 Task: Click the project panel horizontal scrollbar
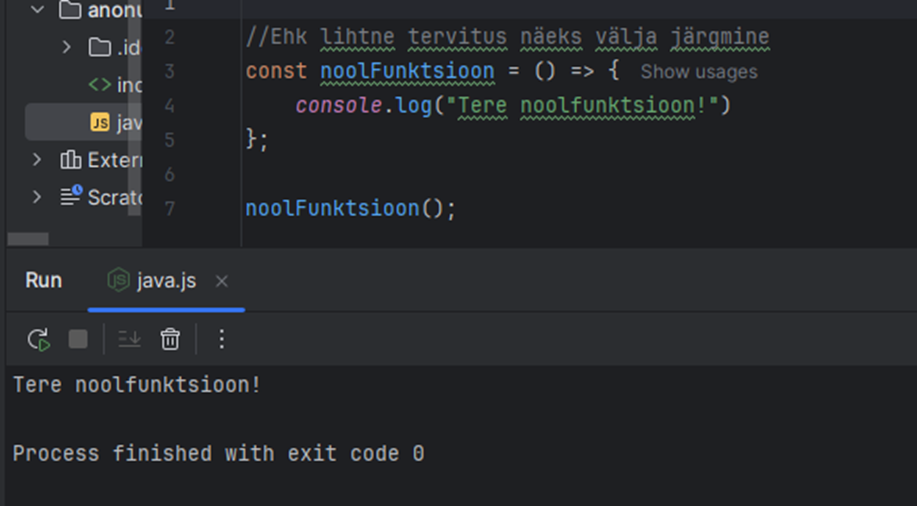[x=28, y=239]
